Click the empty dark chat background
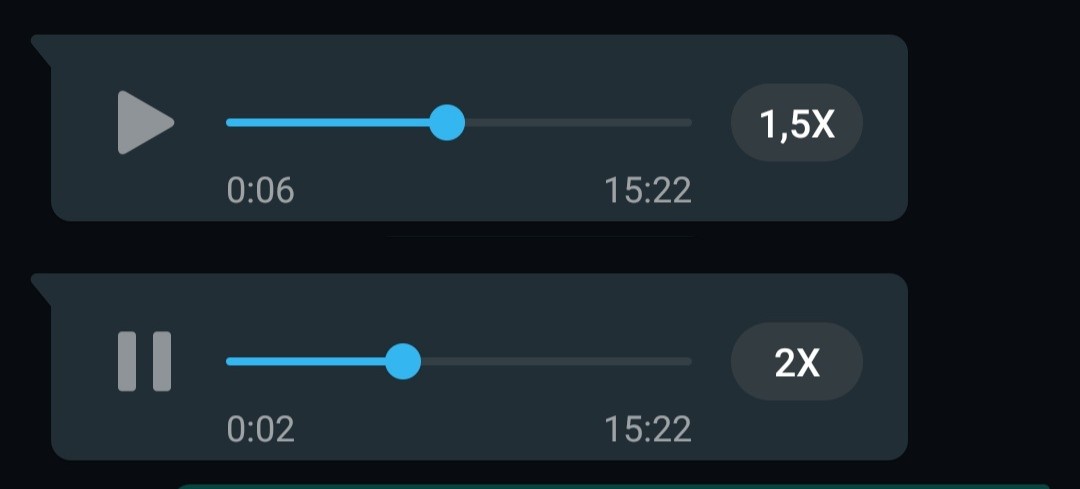 pos(992,248)
